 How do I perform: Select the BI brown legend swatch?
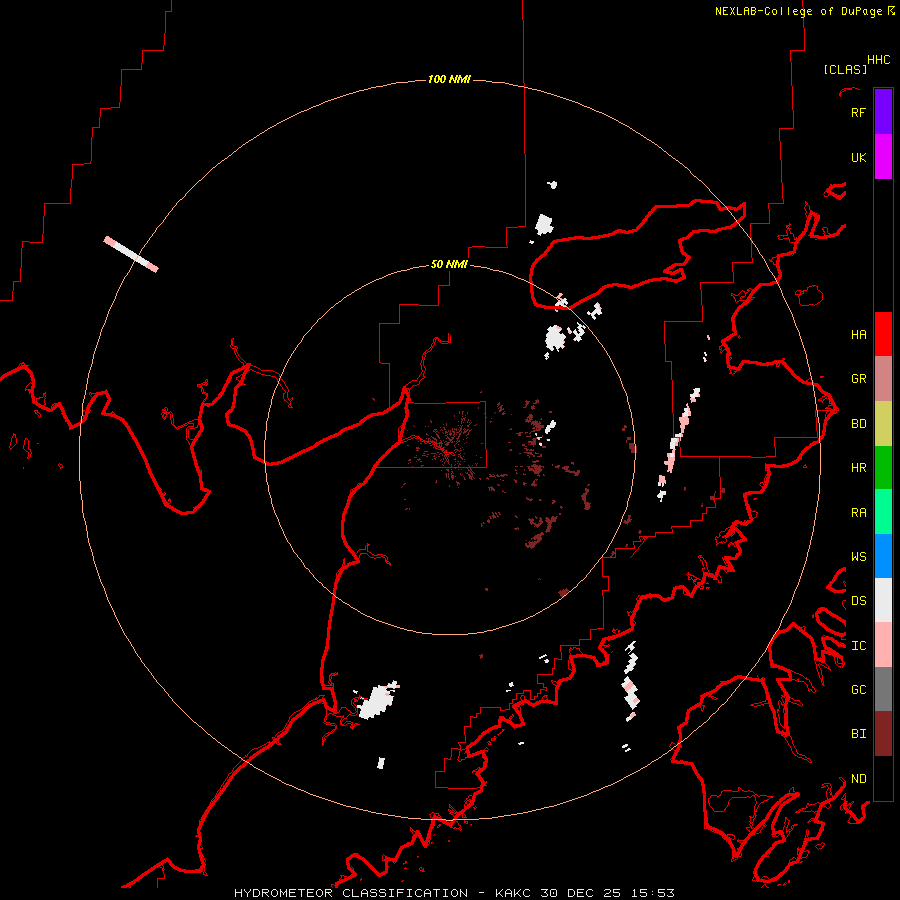883,734
